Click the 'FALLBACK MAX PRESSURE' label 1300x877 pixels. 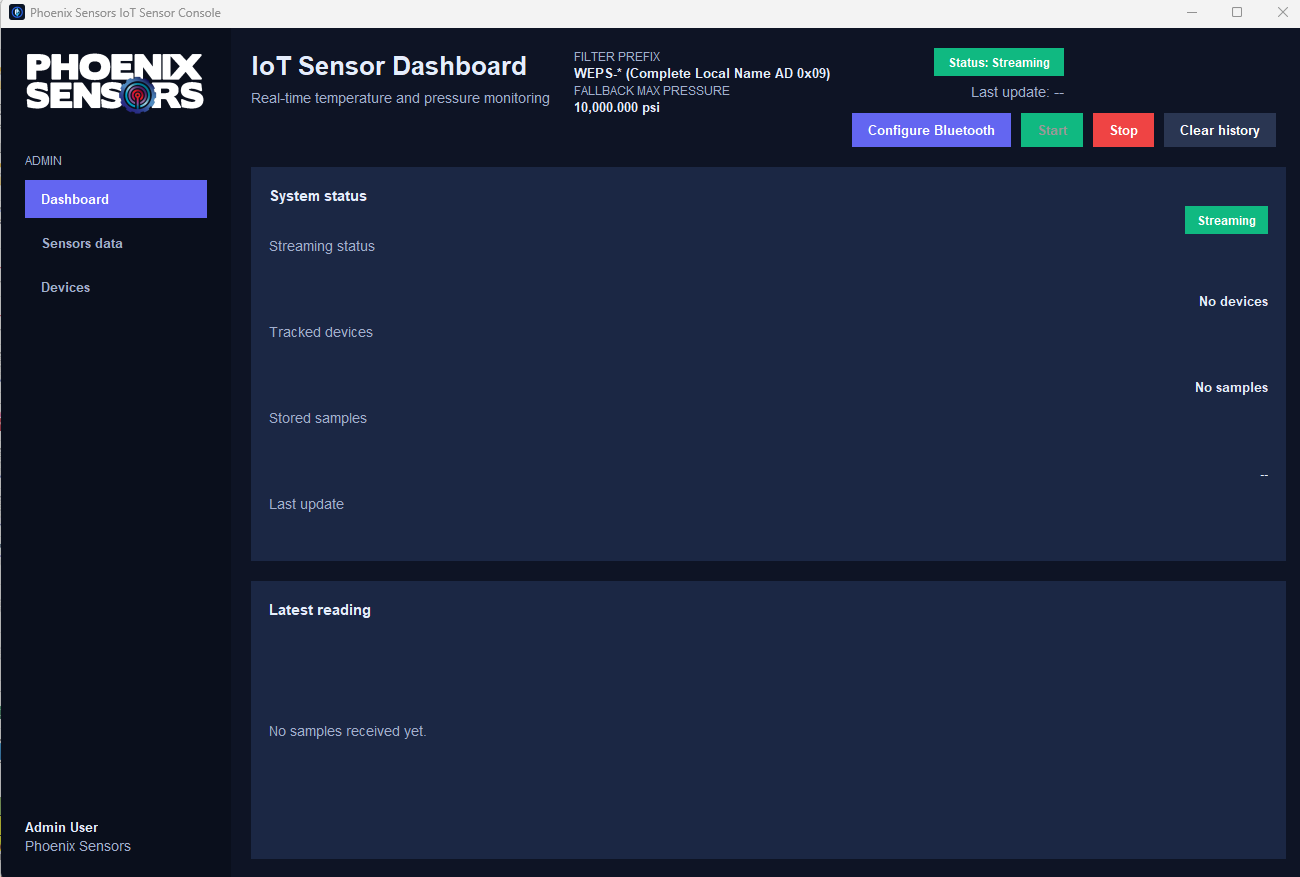pyautogui.click(x=652, y=91)
